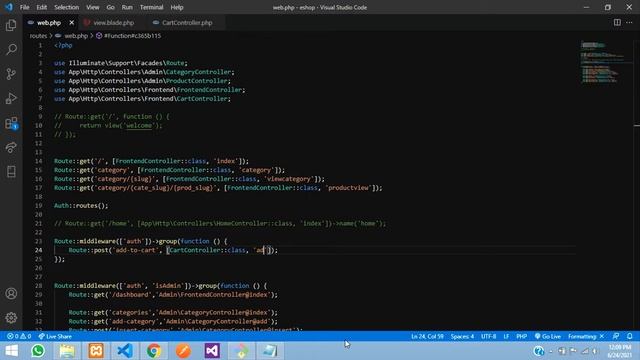Image resolution: width=640 pixels, height=360 pixels.
Task: Click Go Live in the status bar
Action: coord(547,336)
